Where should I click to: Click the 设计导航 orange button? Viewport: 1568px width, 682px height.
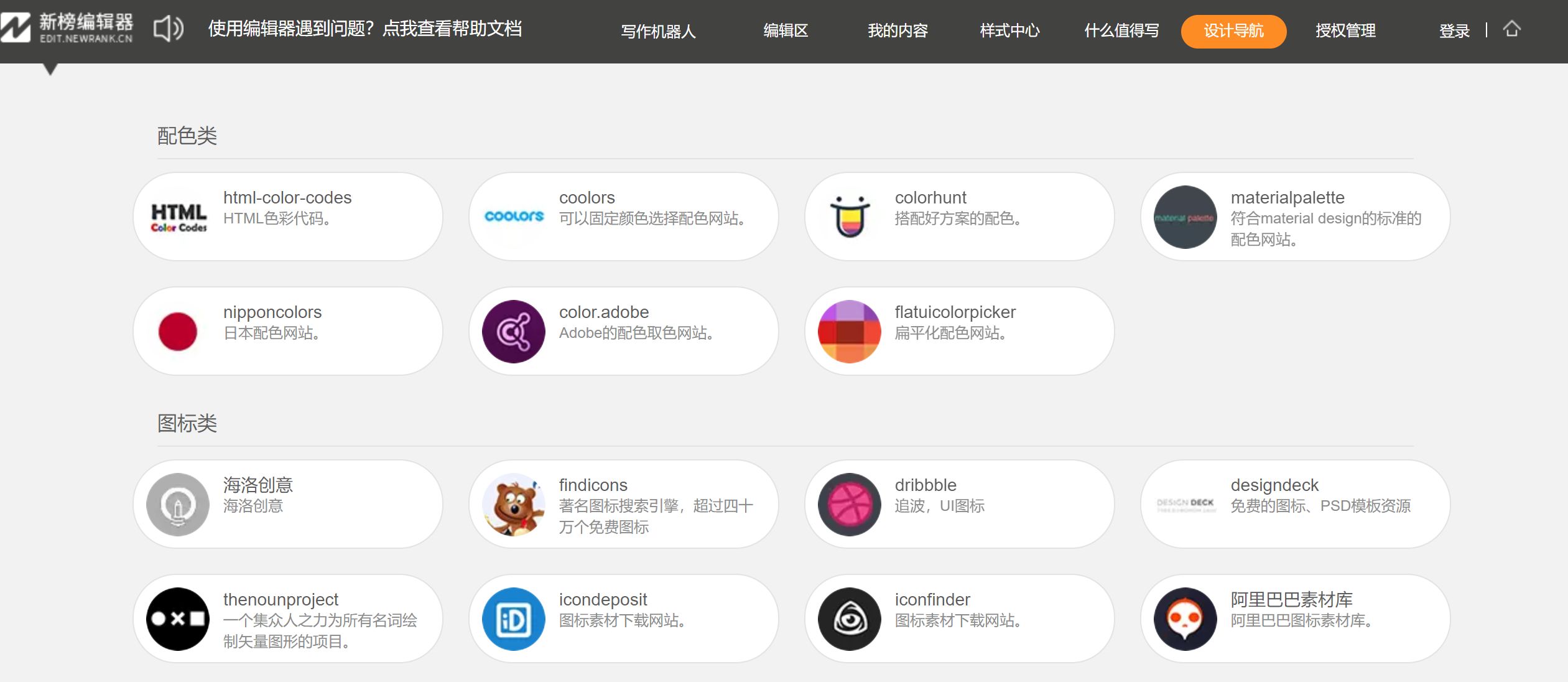[1233, 31]
